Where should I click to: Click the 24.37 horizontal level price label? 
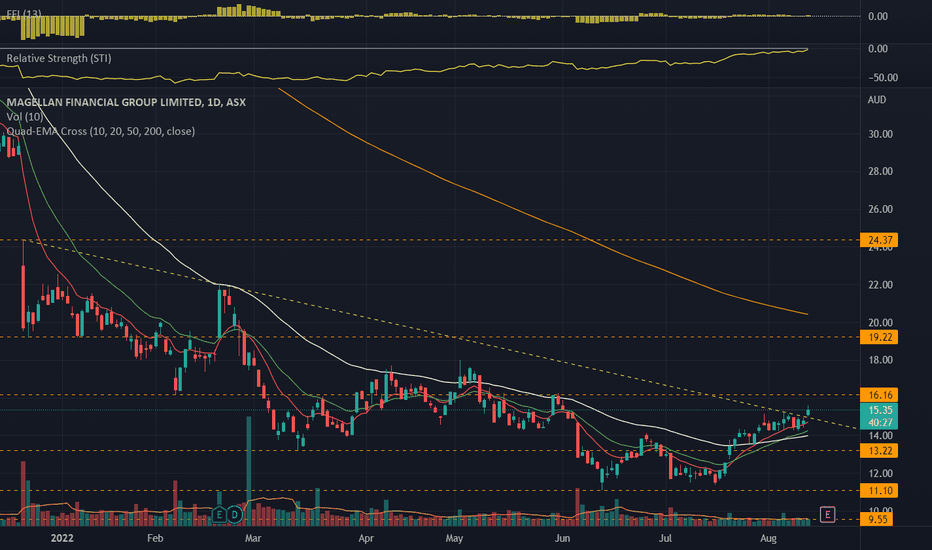point(879,240)
